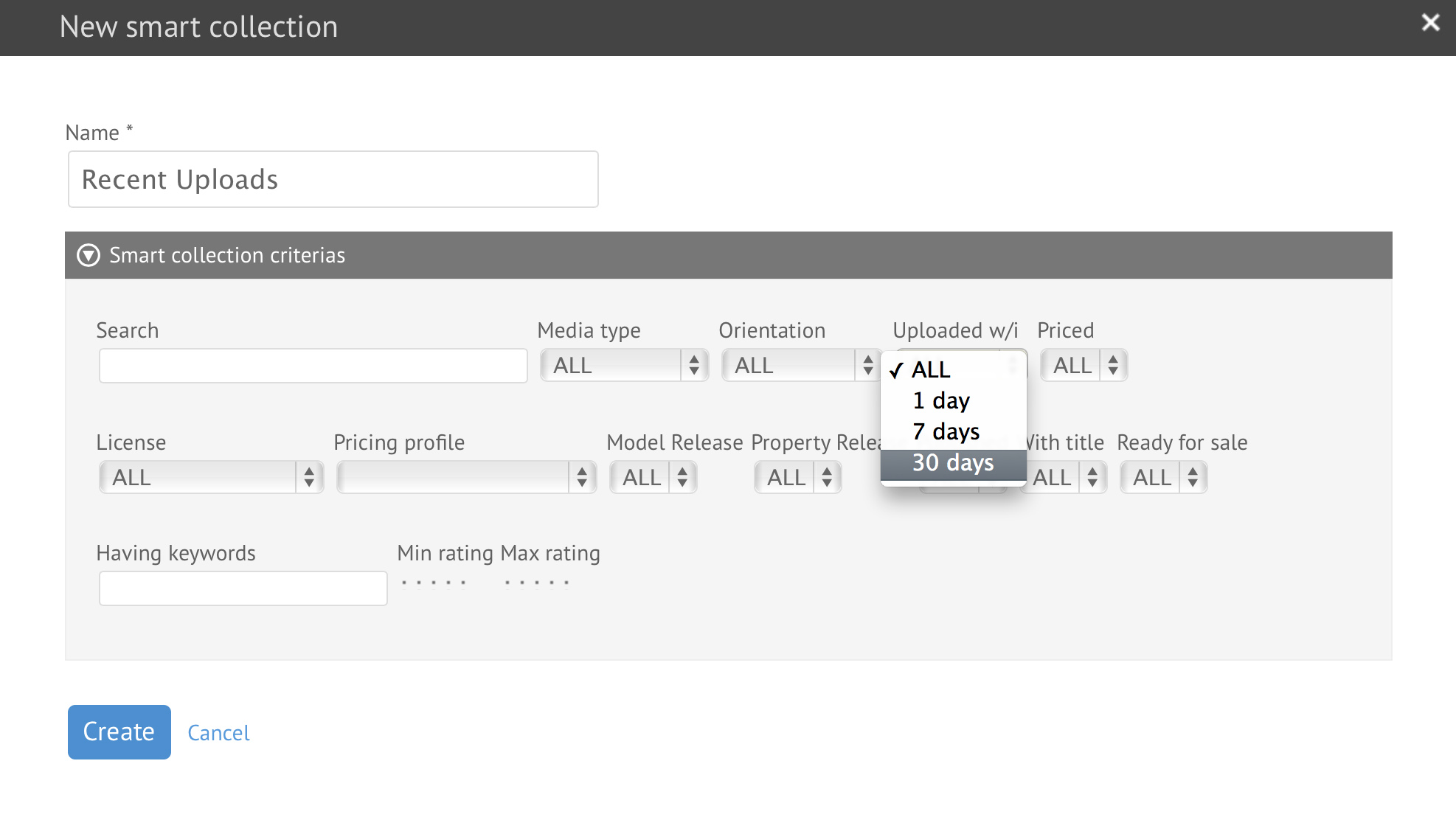
Task: Click the Search text field
Action: [x=313, y=366]
